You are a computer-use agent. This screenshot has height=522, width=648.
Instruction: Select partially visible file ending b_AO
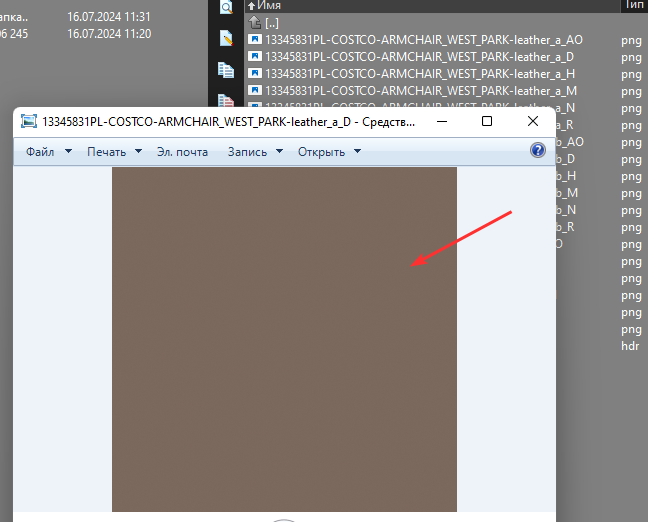tap(570, 142)
